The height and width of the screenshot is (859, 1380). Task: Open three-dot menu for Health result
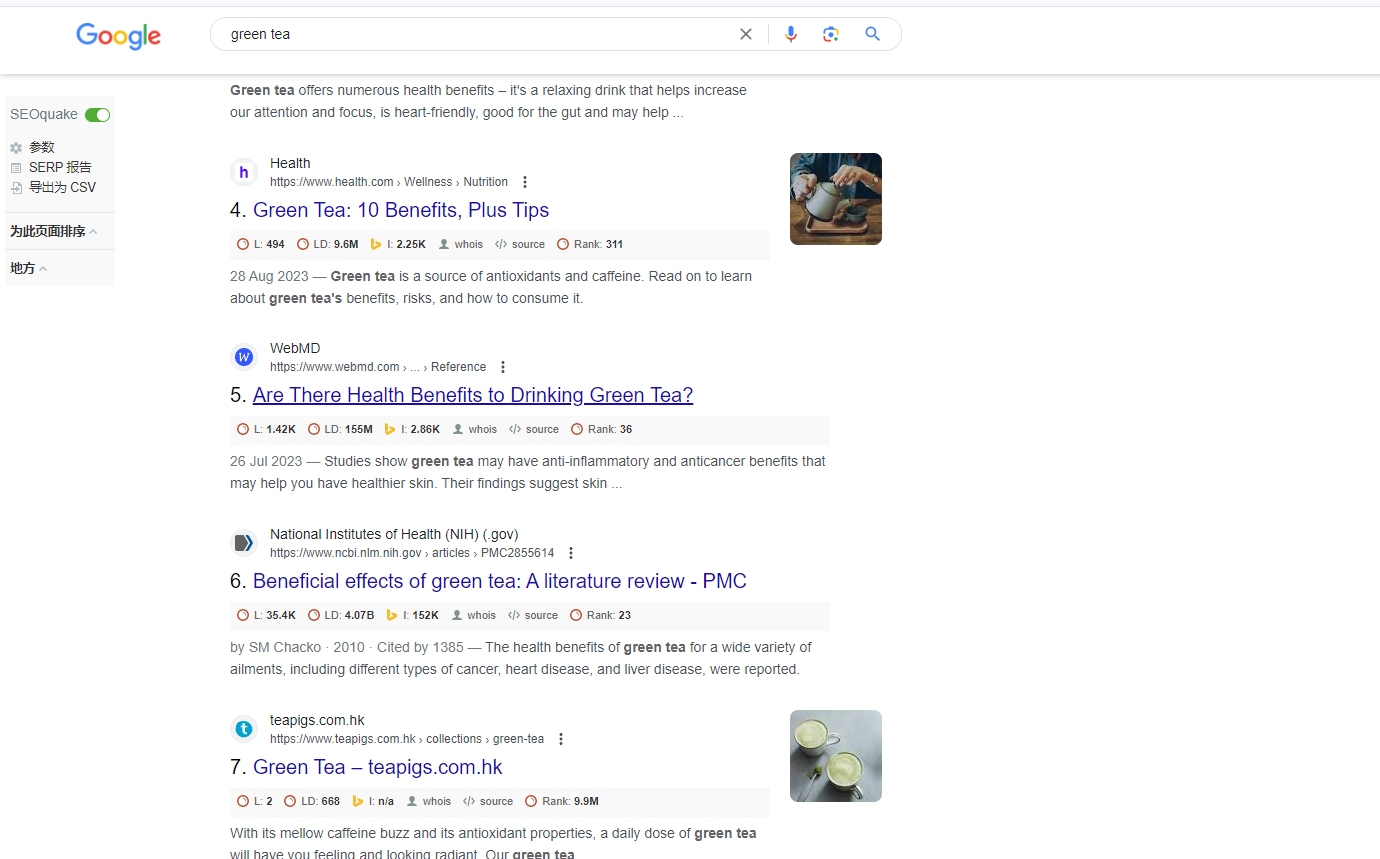525,182
